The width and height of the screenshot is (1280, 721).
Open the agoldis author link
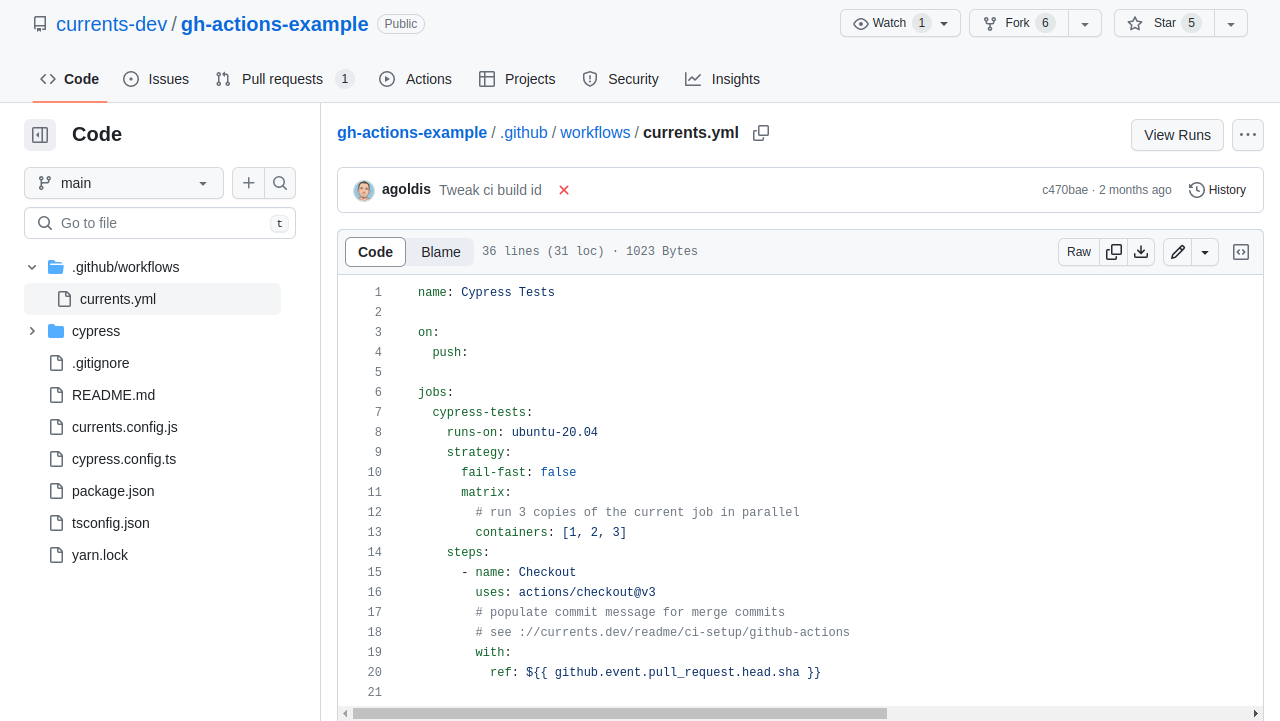pyautogui.click(x=406, y=189)
